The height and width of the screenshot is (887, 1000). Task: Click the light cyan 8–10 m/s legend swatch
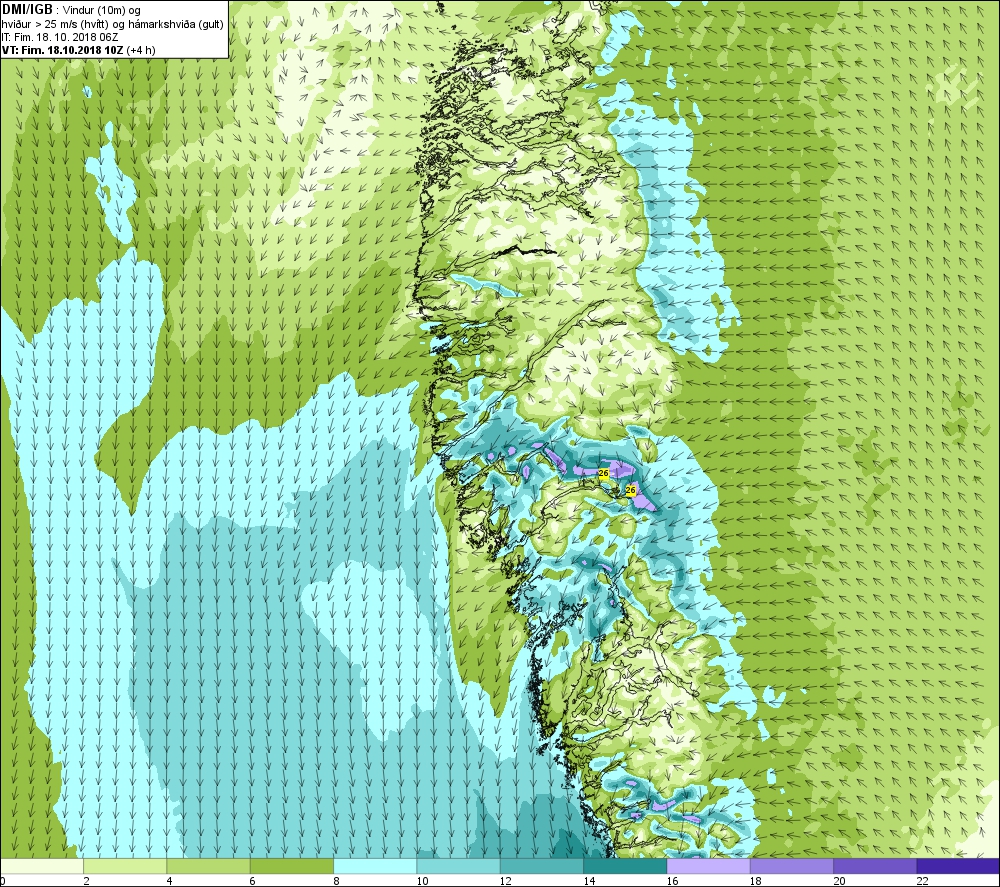tap(375, 866)
